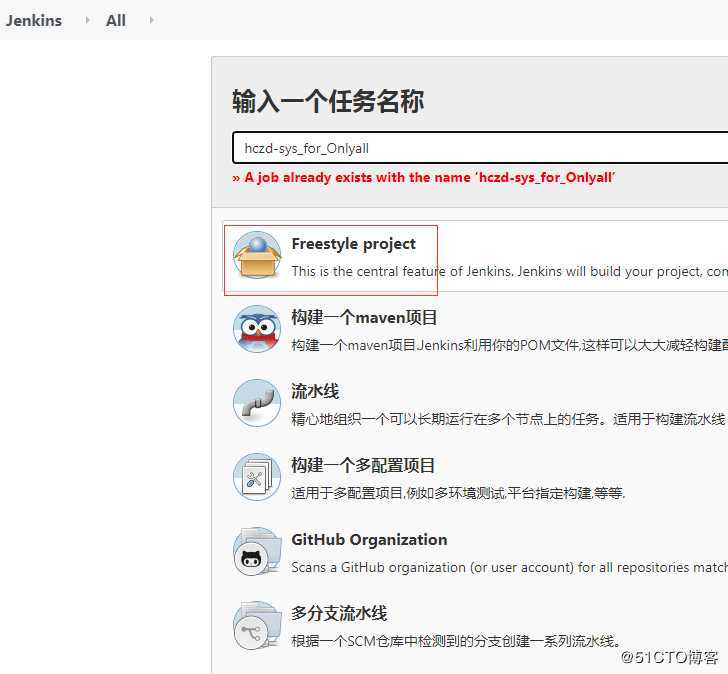Click the GitHub Organization octocat icon
The width and height of the screenshot is (728, 674).
click(x=257, y=551)
